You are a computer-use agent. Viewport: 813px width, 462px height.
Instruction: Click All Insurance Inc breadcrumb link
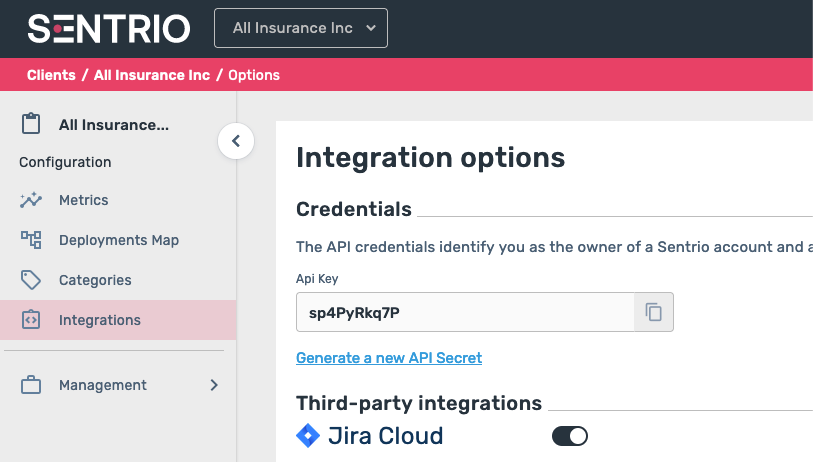point(152,75)
